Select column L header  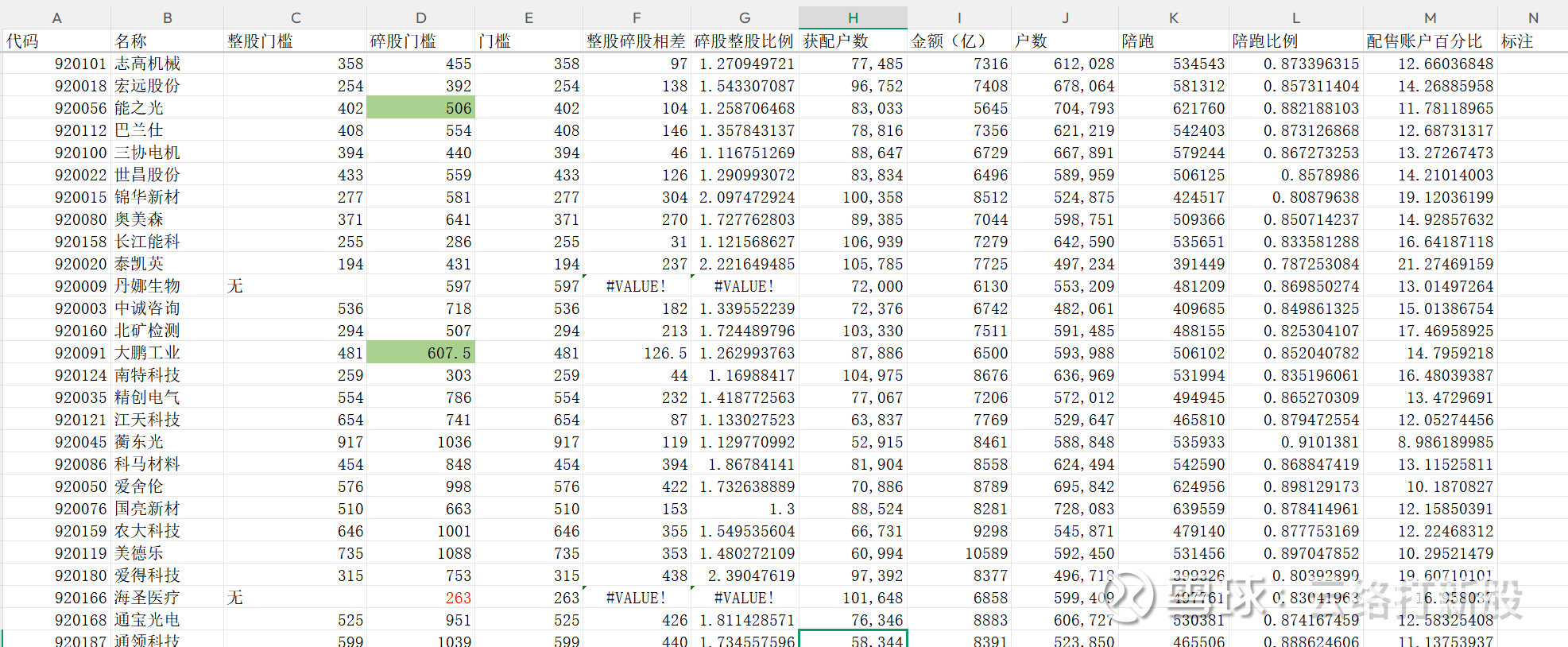1296,17
